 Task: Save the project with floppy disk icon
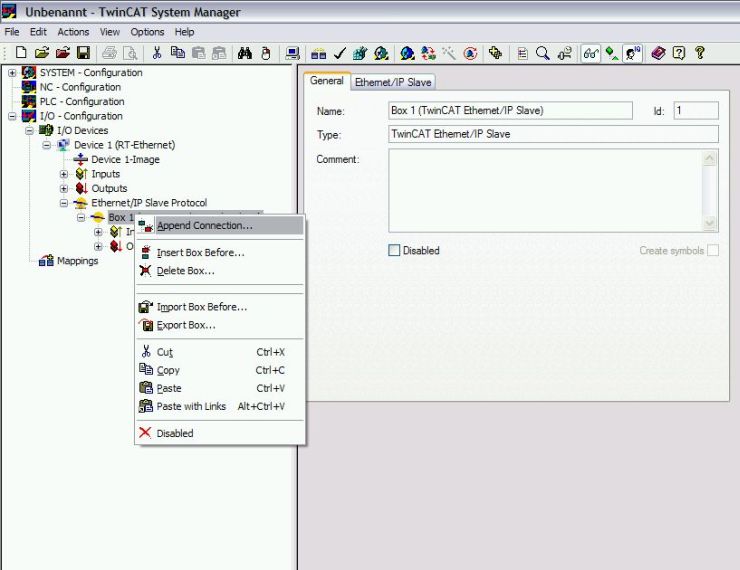tap(84, 53)
